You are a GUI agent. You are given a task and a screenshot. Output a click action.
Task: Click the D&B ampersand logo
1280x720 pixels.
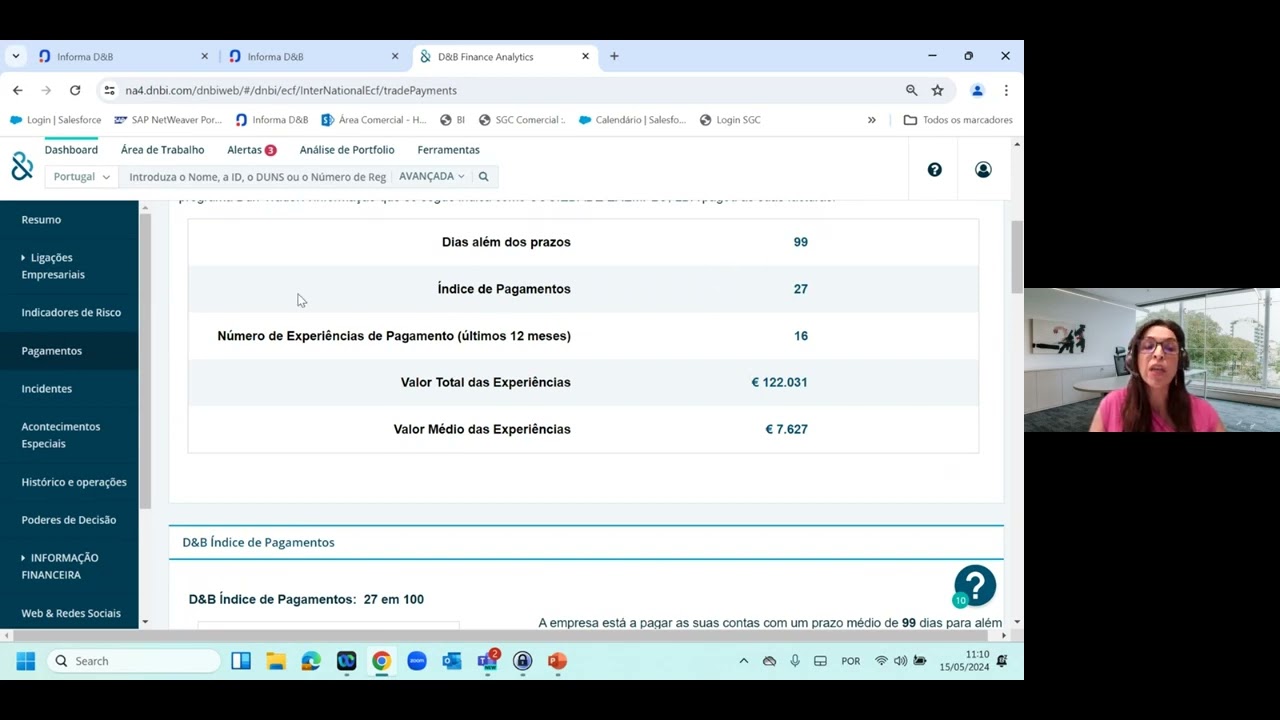22,166
